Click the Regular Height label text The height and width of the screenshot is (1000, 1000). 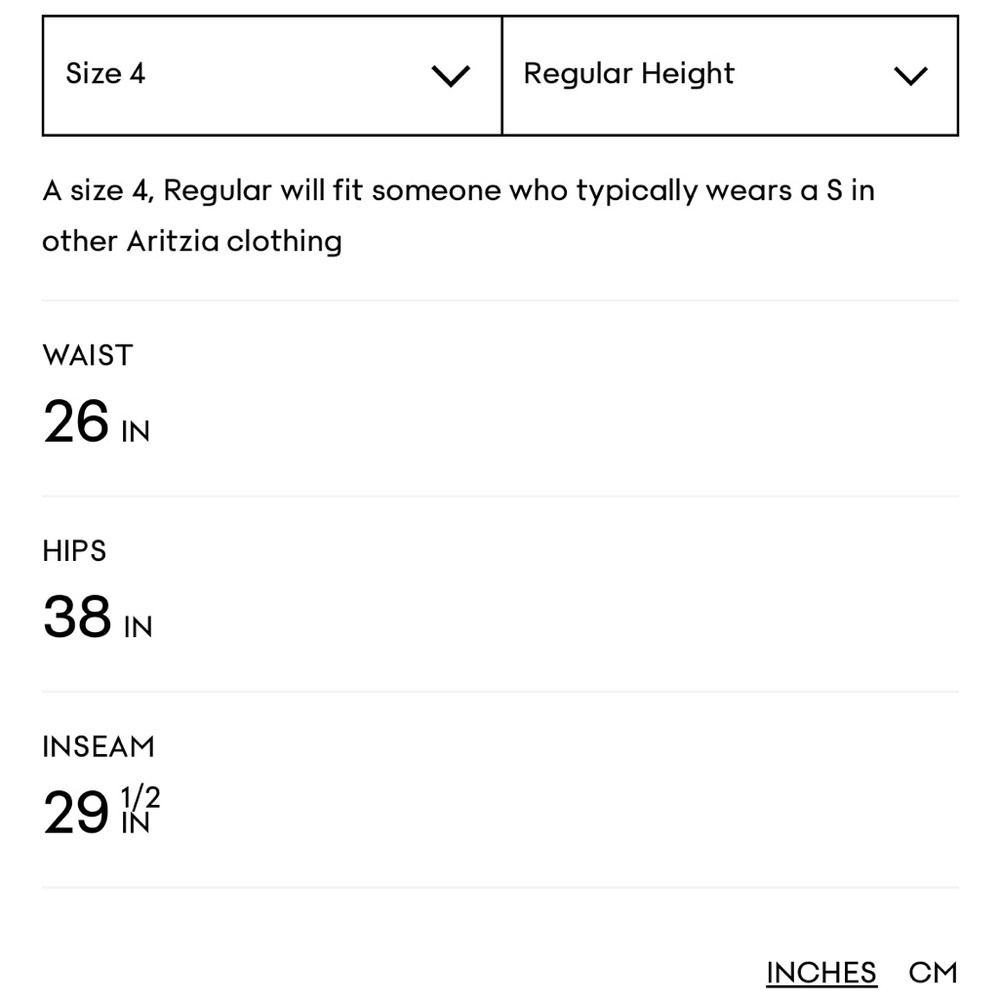(x=628, y=73)
